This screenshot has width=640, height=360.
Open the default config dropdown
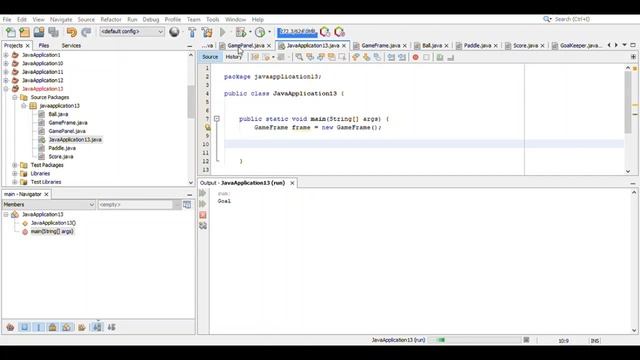(x=132, y=32)
